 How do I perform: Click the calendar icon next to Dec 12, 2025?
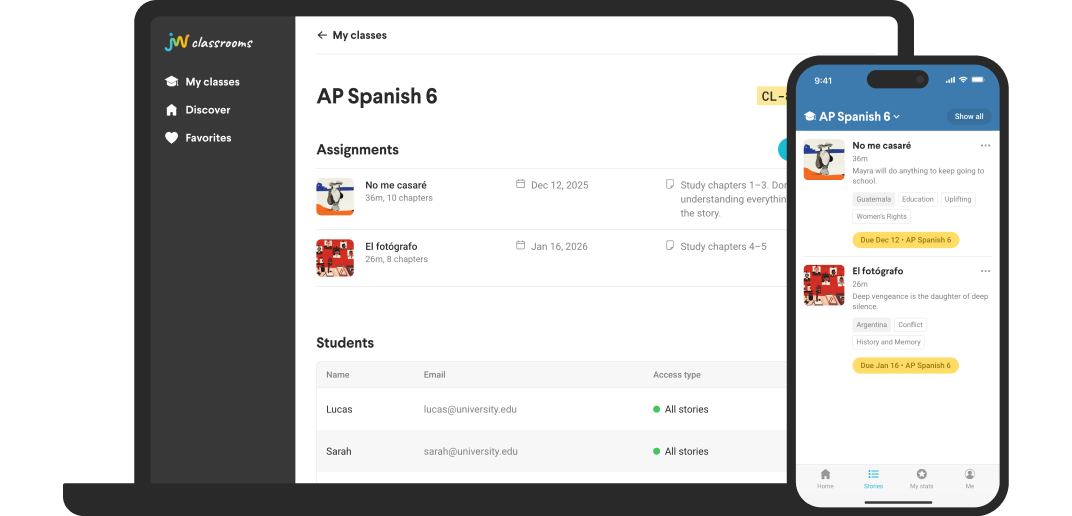click(520, 184)
